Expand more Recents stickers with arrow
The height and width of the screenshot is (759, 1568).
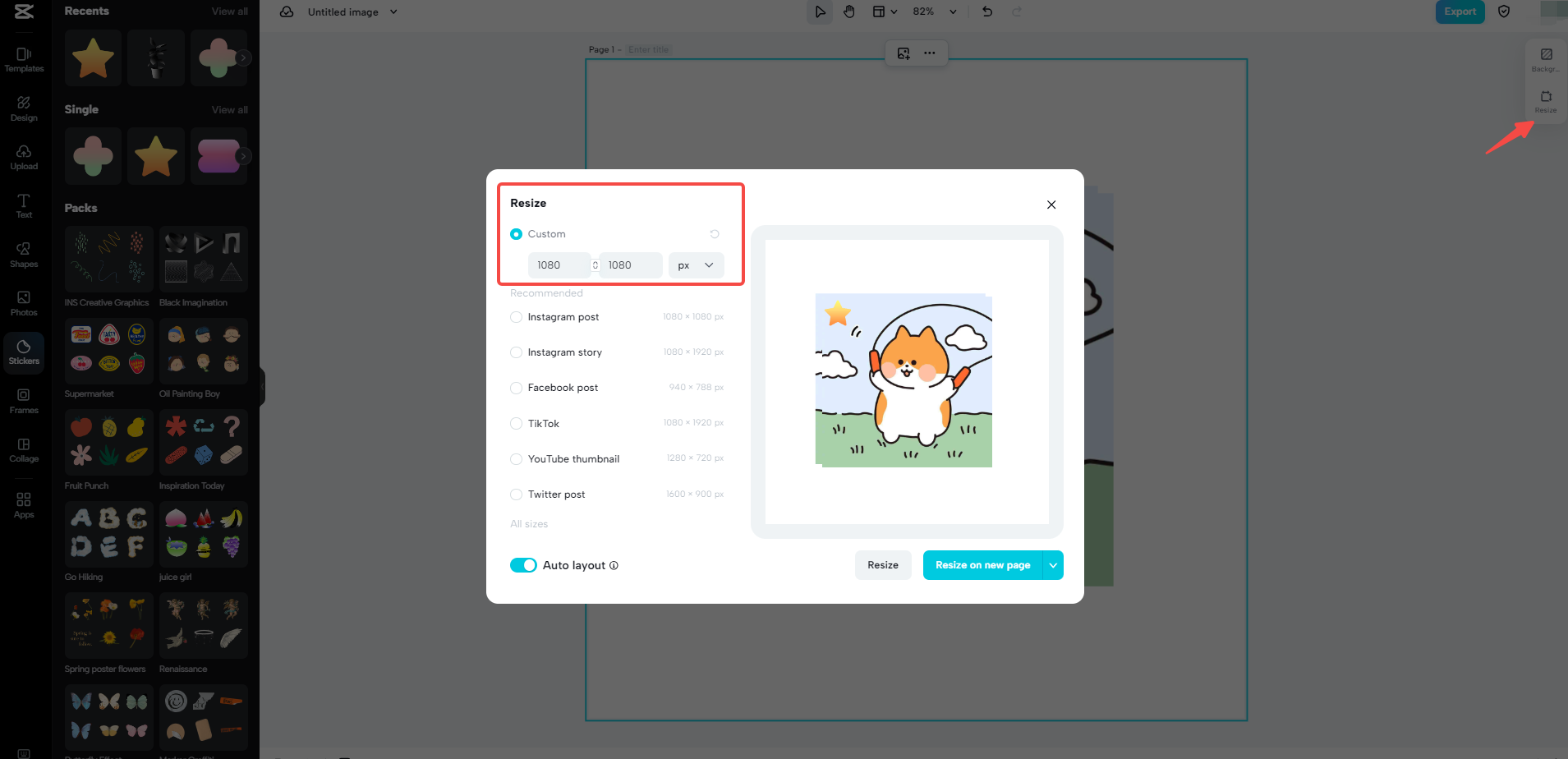click(243, 57)
